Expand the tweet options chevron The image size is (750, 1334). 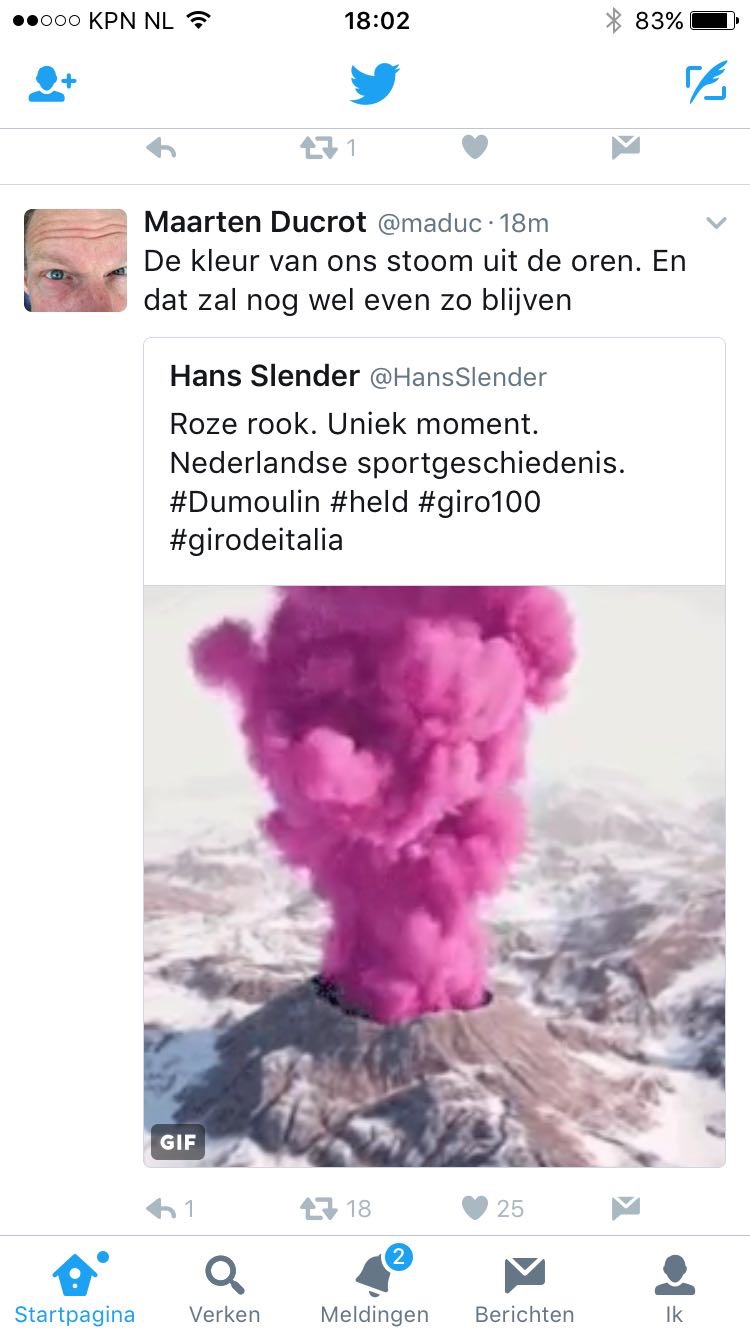[x=716, y=223]
